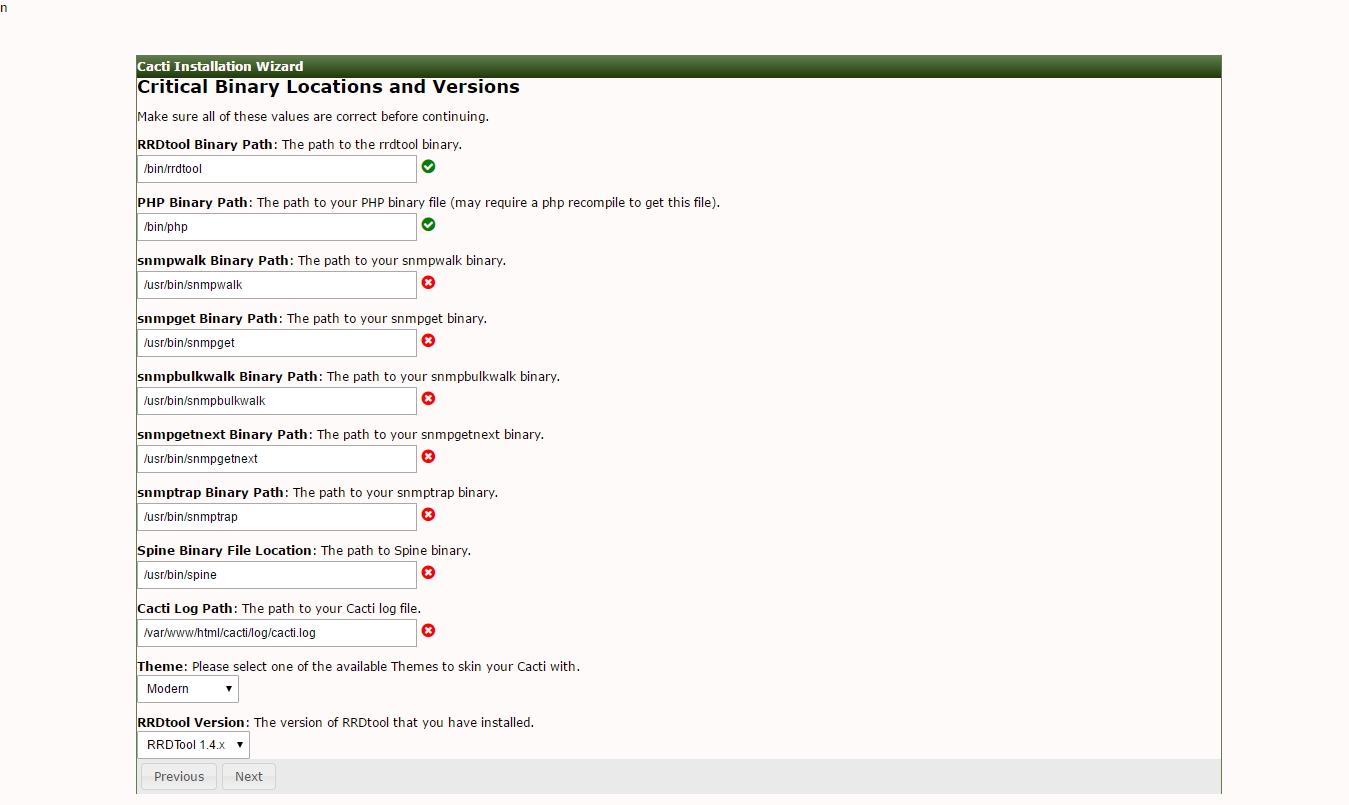Edit the Cacti Log Path field

(x=277, y=633)
